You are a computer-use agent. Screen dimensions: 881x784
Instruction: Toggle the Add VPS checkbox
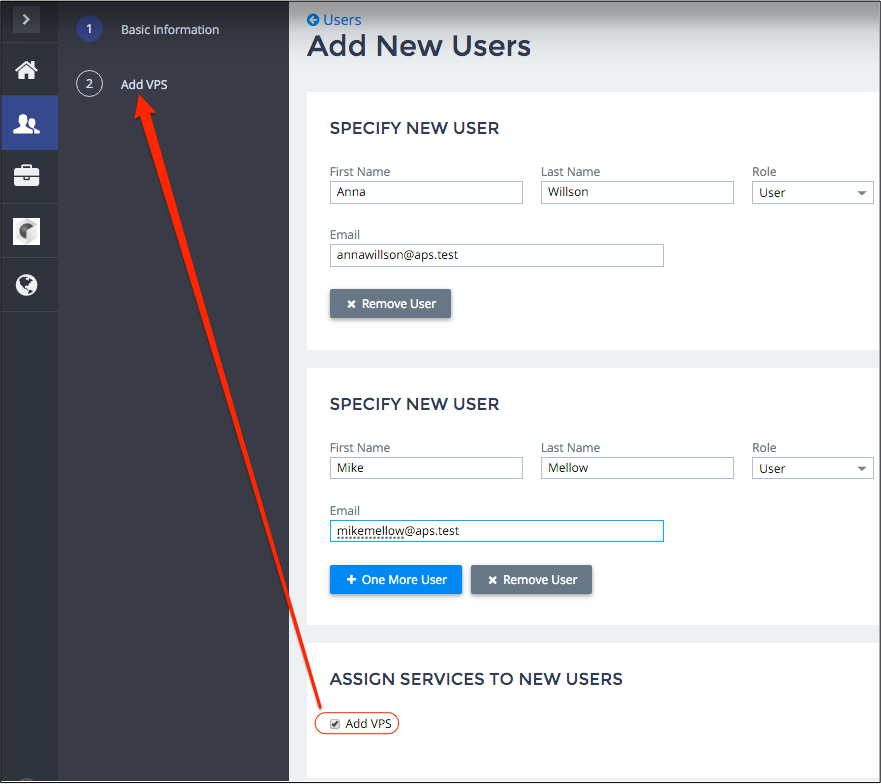point(335,724)
